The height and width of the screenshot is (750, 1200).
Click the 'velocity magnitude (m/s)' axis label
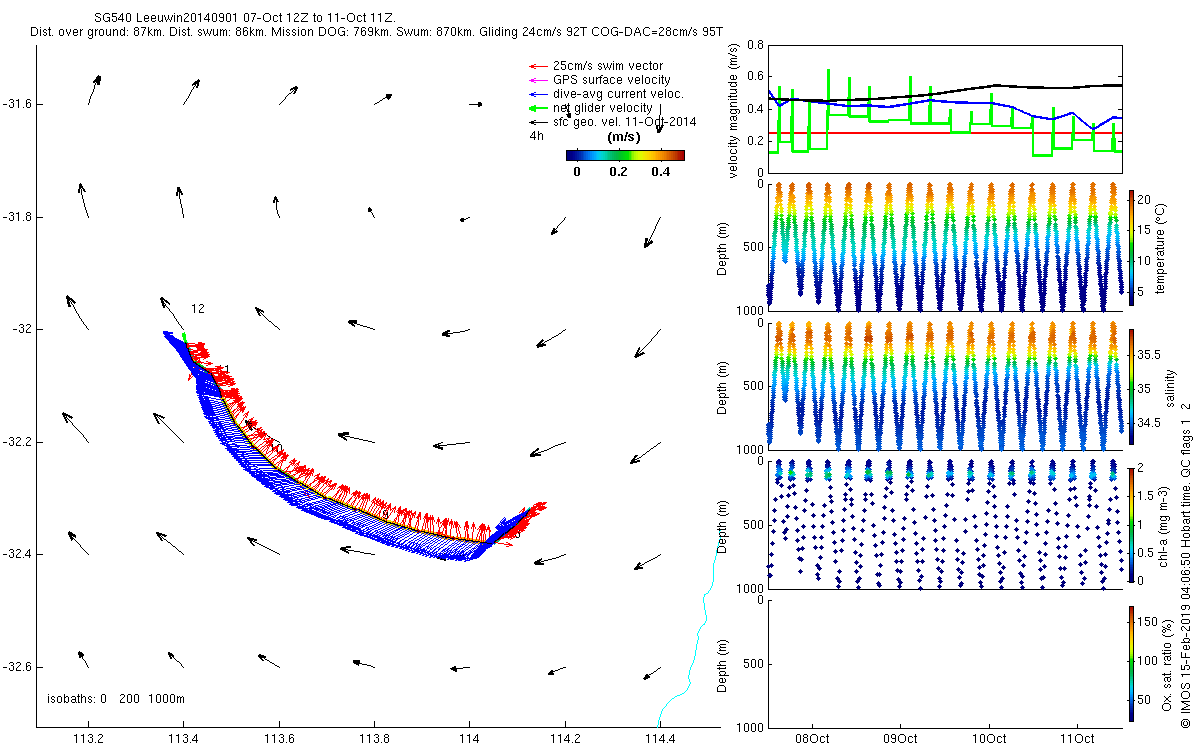coord(735,110)
